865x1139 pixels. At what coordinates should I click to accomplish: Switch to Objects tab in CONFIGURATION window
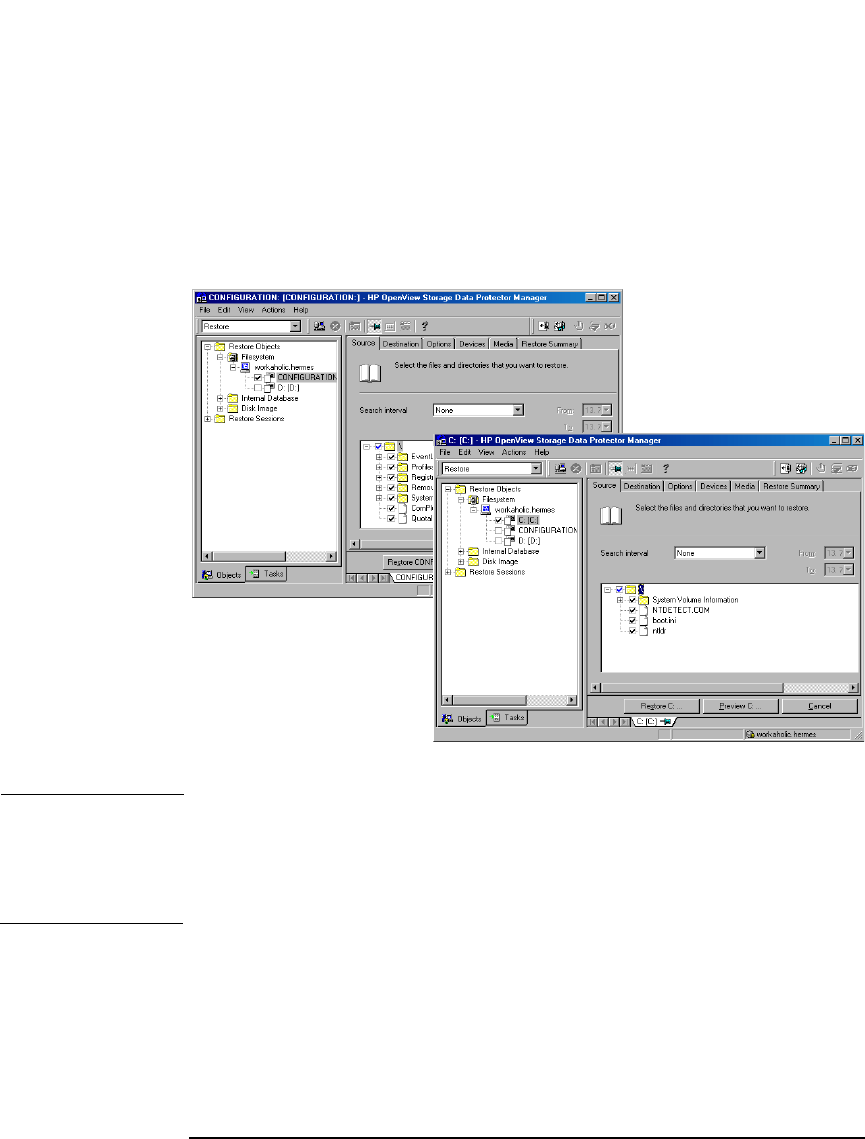tap(222, 575)
